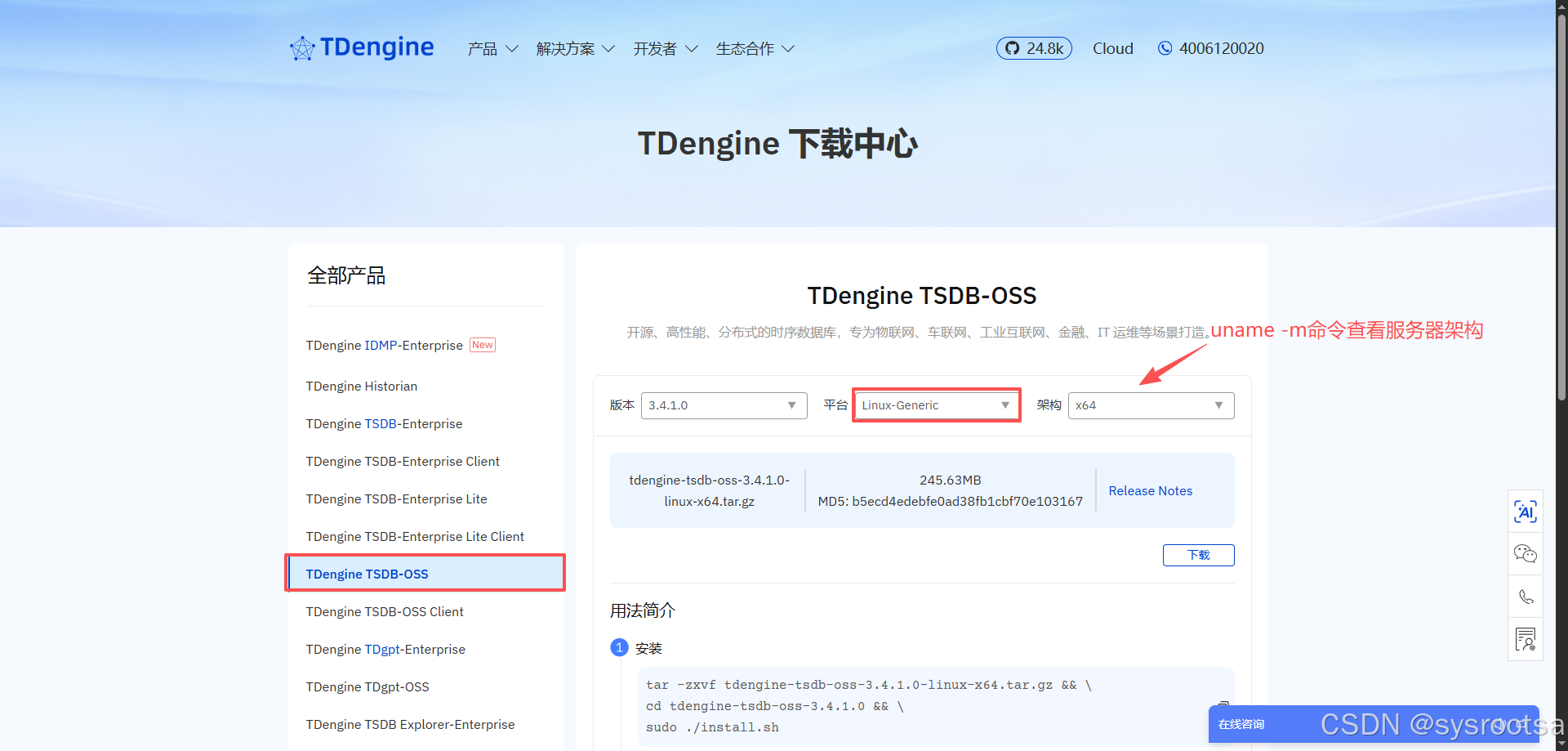The image size is (1568, 751).
Task: Open the 版本 3.4.1.0 dropdown
Action: tap(724, 405)
